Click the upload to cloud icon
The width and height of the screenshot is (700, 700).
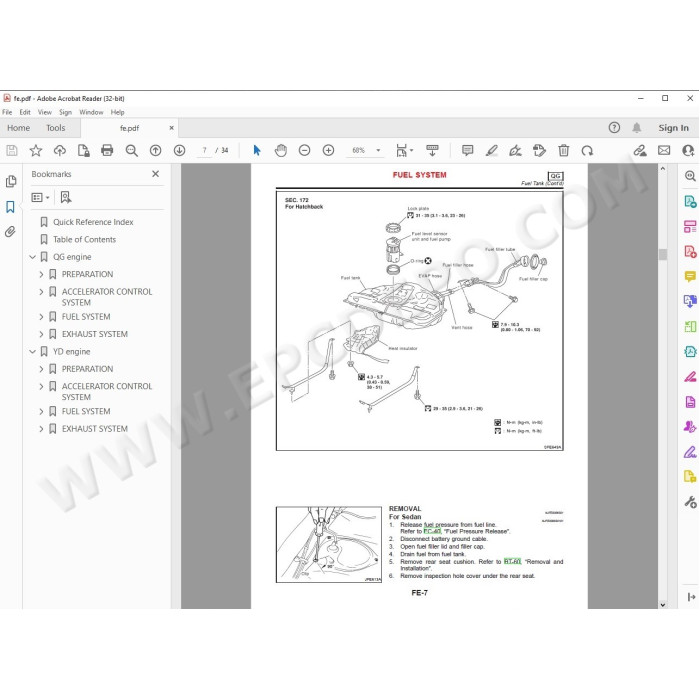tap(60, 150)
